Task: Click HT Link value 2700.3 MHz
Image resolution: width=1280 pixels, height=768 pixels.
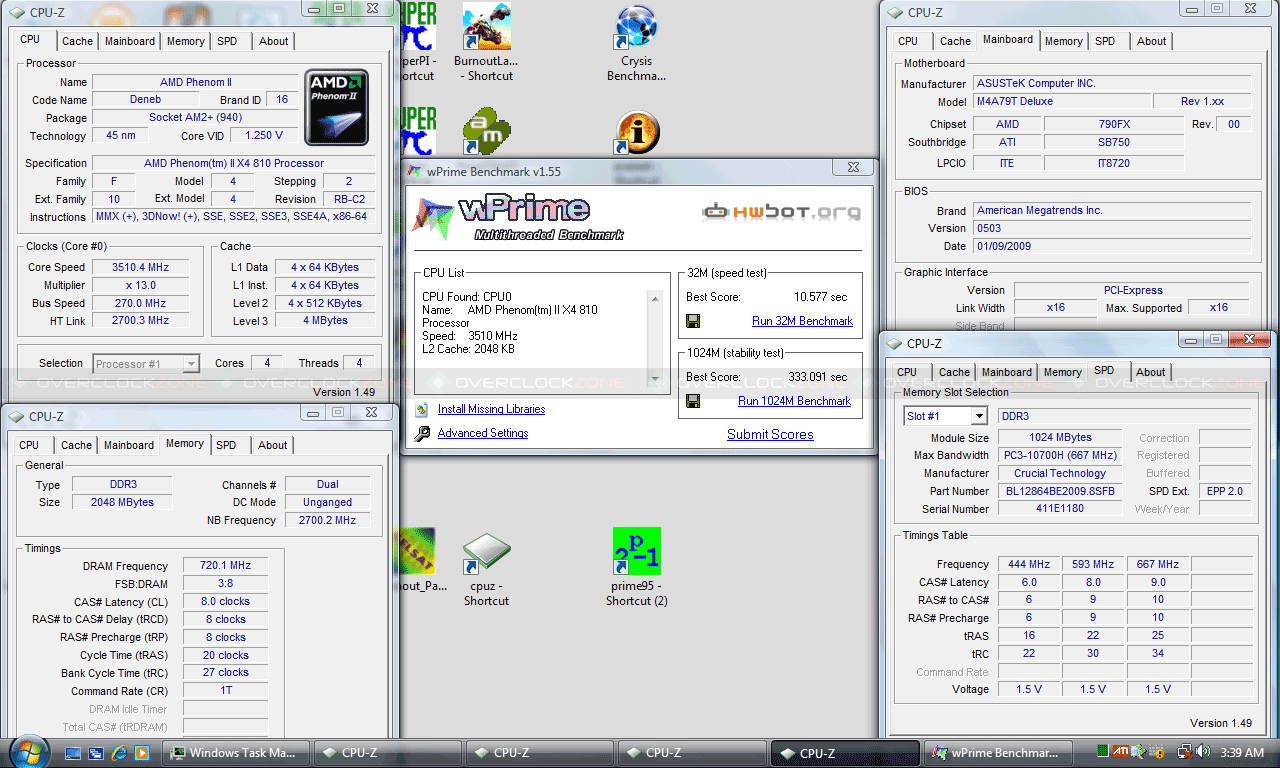Action: (x=140, y=321)
